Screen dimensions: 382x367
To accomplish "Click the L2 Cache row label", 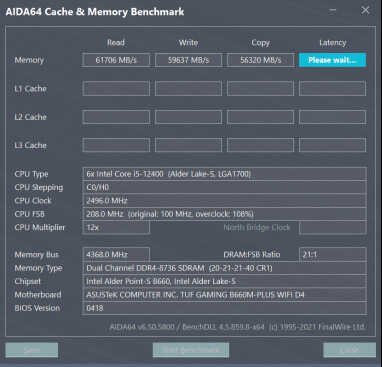I will tap(30, 117).
